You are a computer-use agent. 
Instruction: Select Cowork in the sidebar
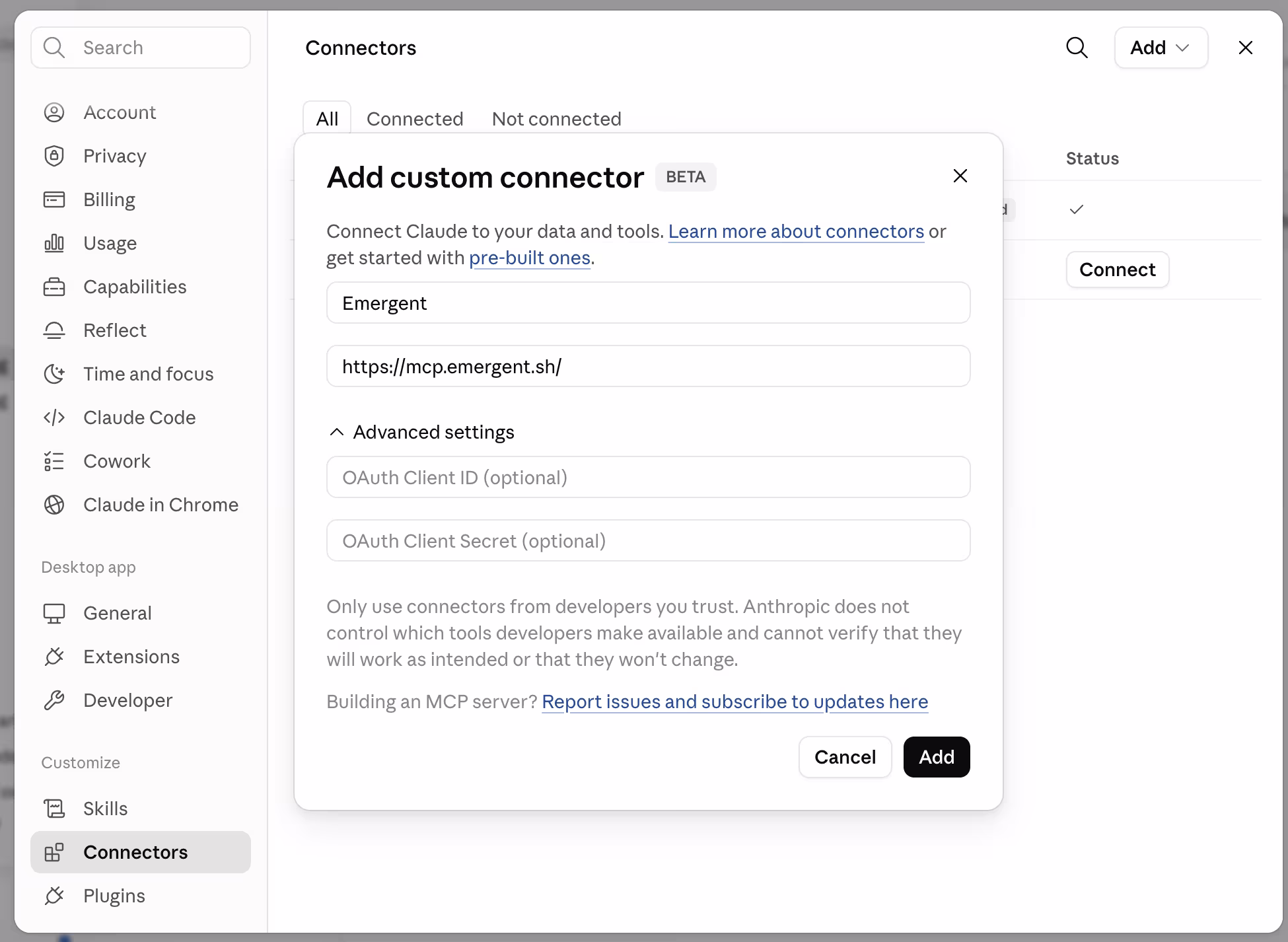tap(141, 461)
